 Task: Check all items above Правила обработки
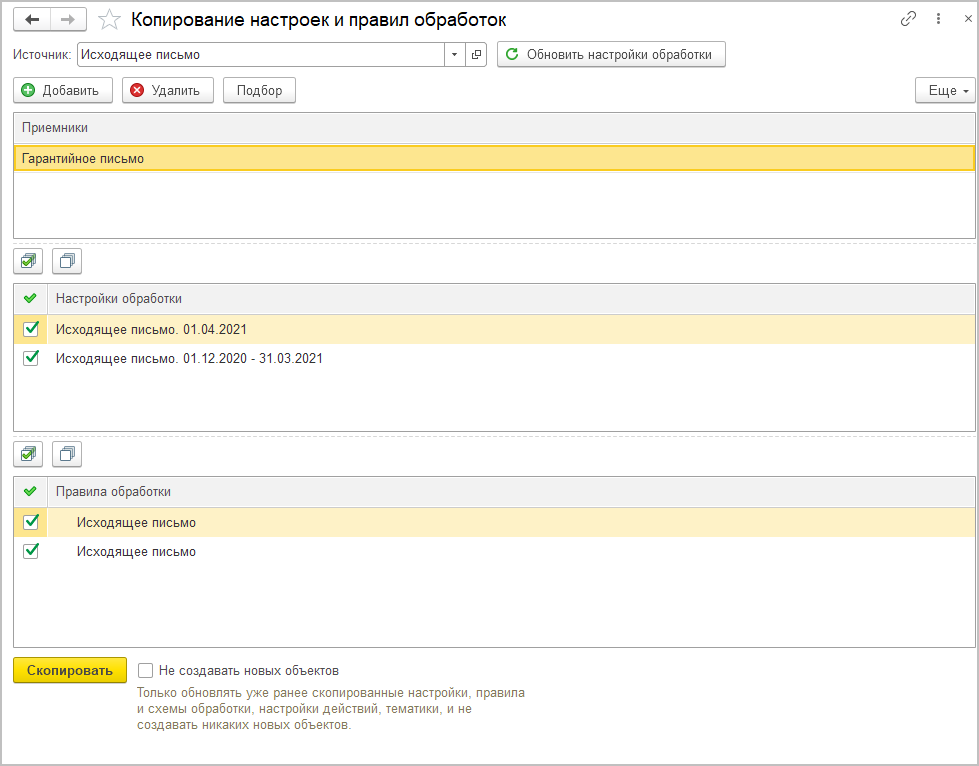tap(30, 455)
